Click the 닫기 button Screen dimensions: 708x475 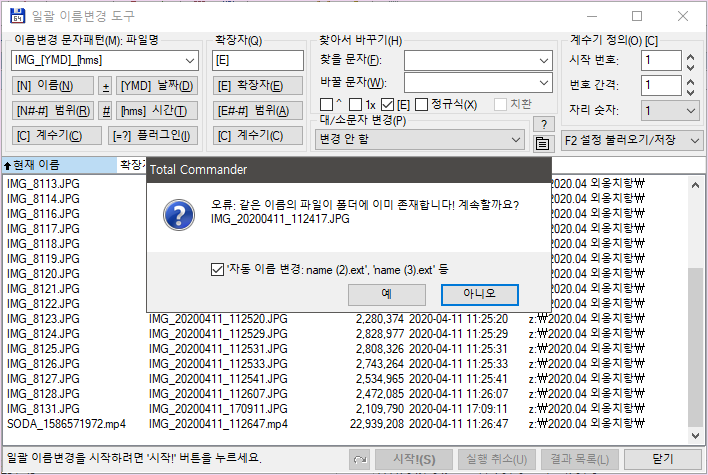(x=662, y=460)
